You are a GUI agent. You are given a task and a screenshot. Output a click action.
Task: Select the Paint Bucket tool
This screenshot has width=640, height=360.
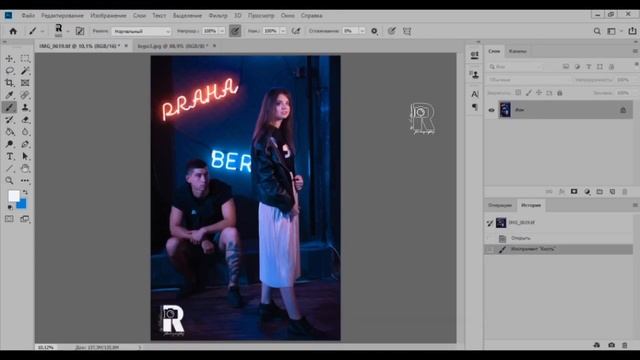click(x=9, y=132)
